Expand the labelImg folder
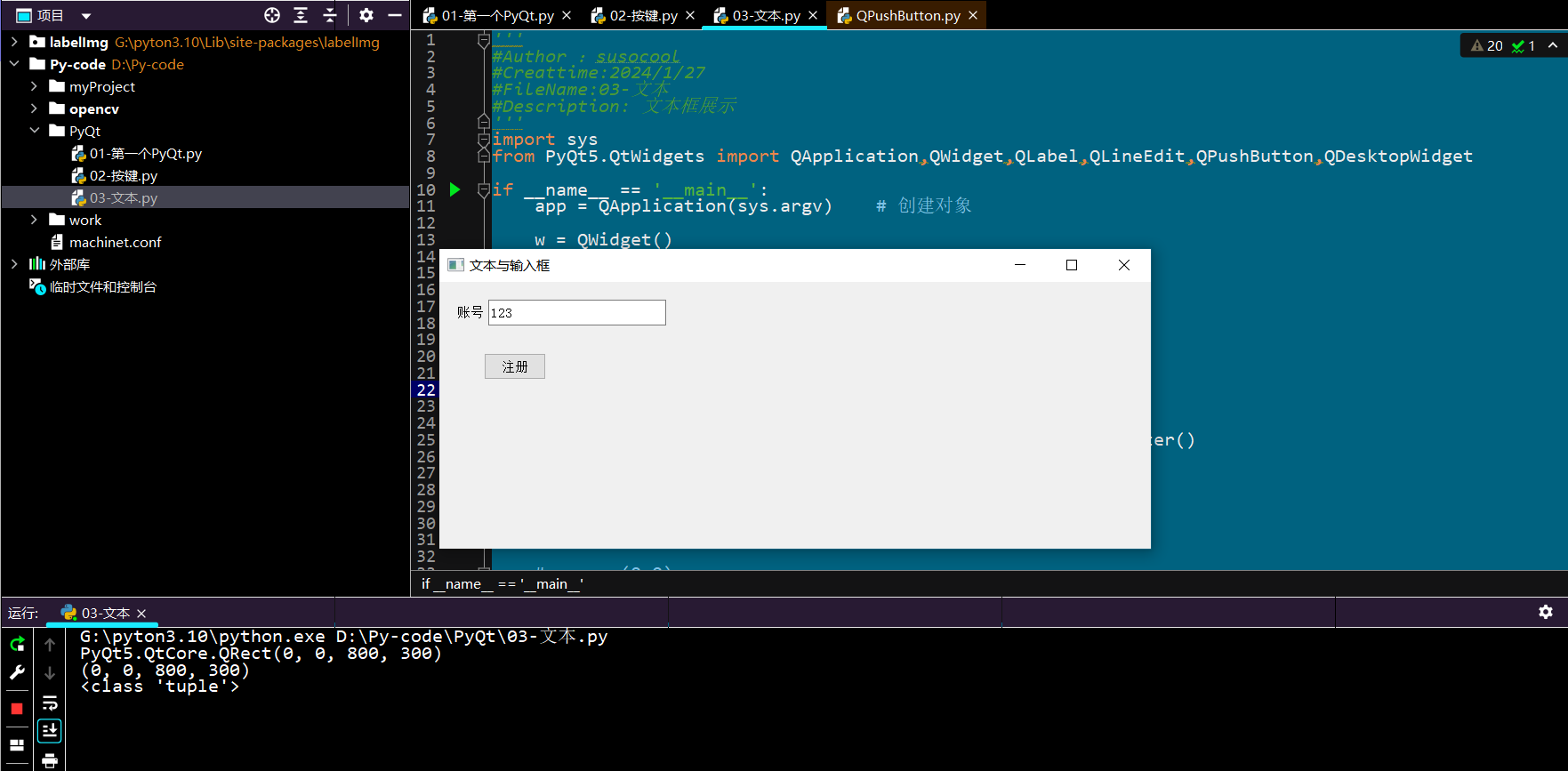Screen dimensions: 1568x771 point(14,42)
